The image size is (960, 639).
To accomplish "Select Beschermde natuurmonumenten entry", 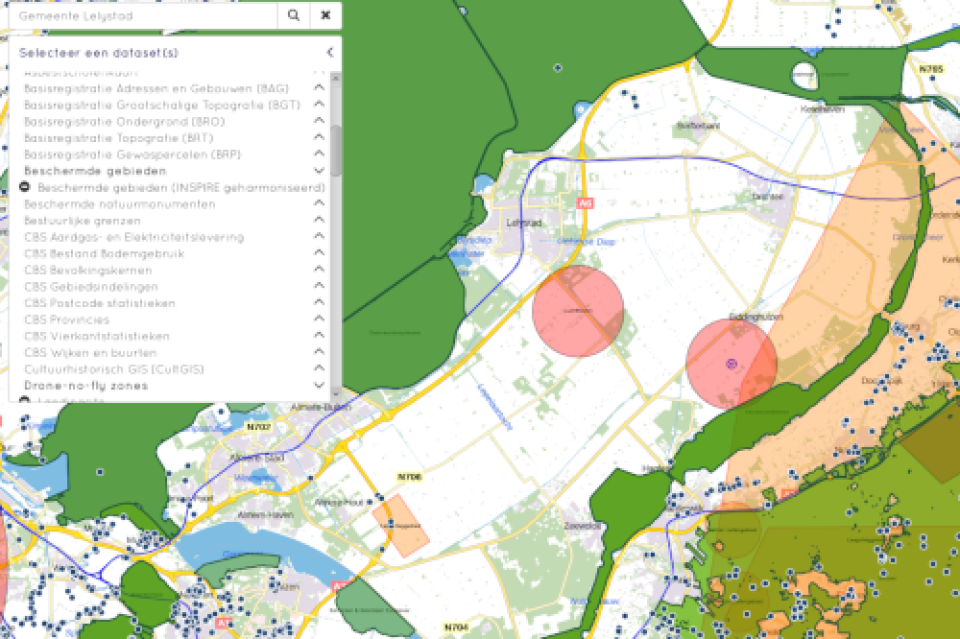I will 119,204.
